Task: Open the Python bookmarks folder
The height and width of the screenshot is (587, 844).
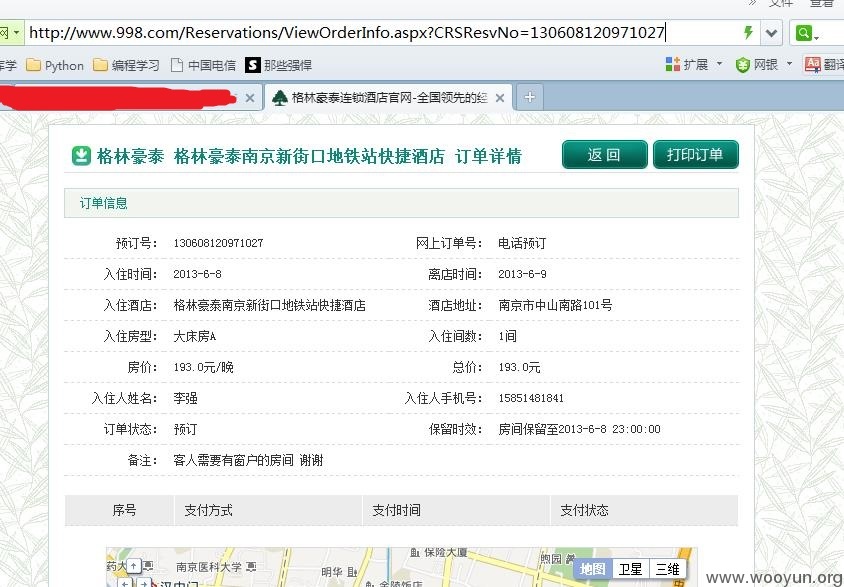Action: coord(55,66)
